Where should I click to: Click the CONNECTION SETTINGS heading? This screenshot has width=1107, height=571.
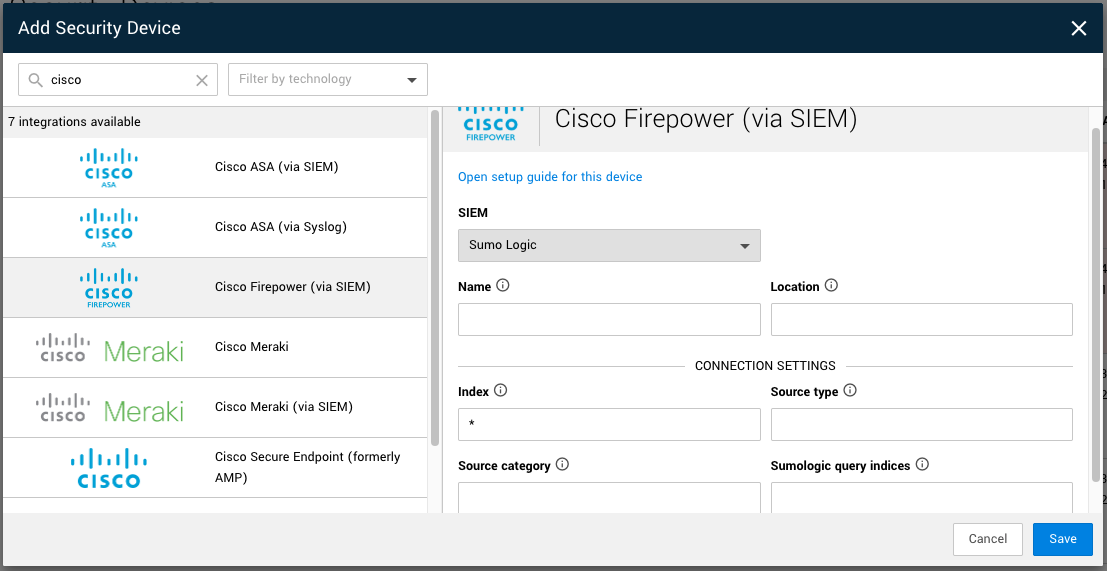point(765,366)
